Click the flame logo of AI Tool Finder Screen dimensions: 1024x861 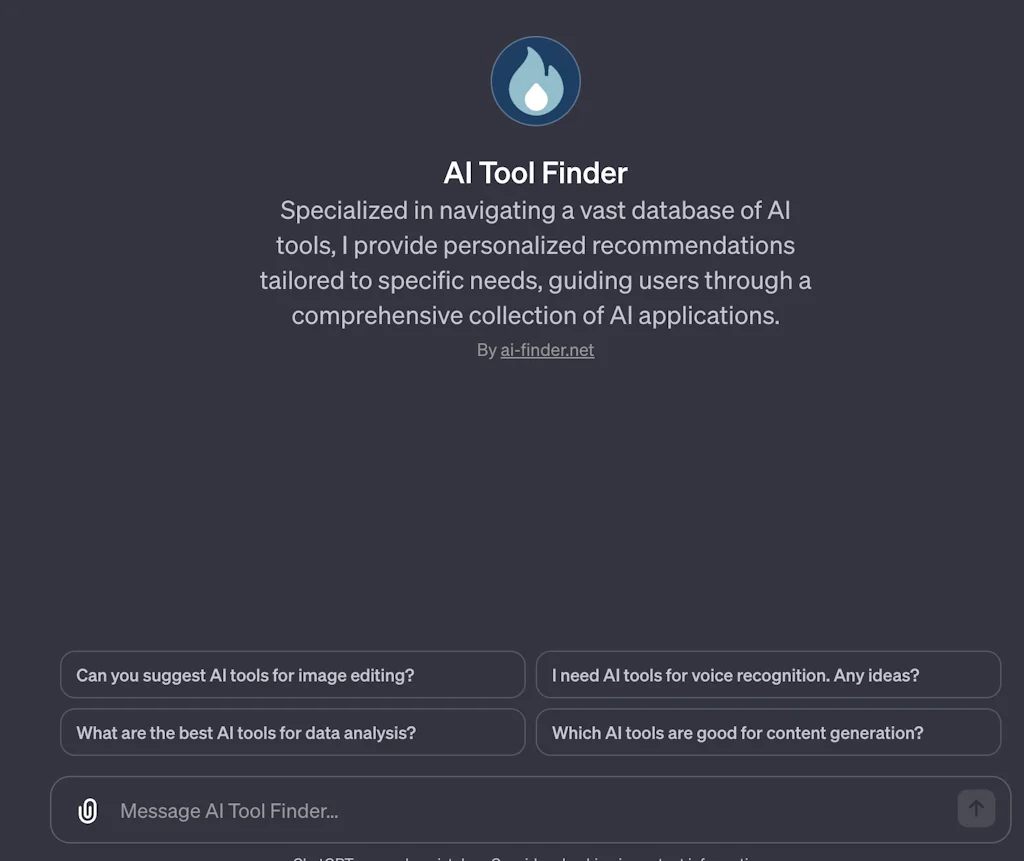click(536, 80)
